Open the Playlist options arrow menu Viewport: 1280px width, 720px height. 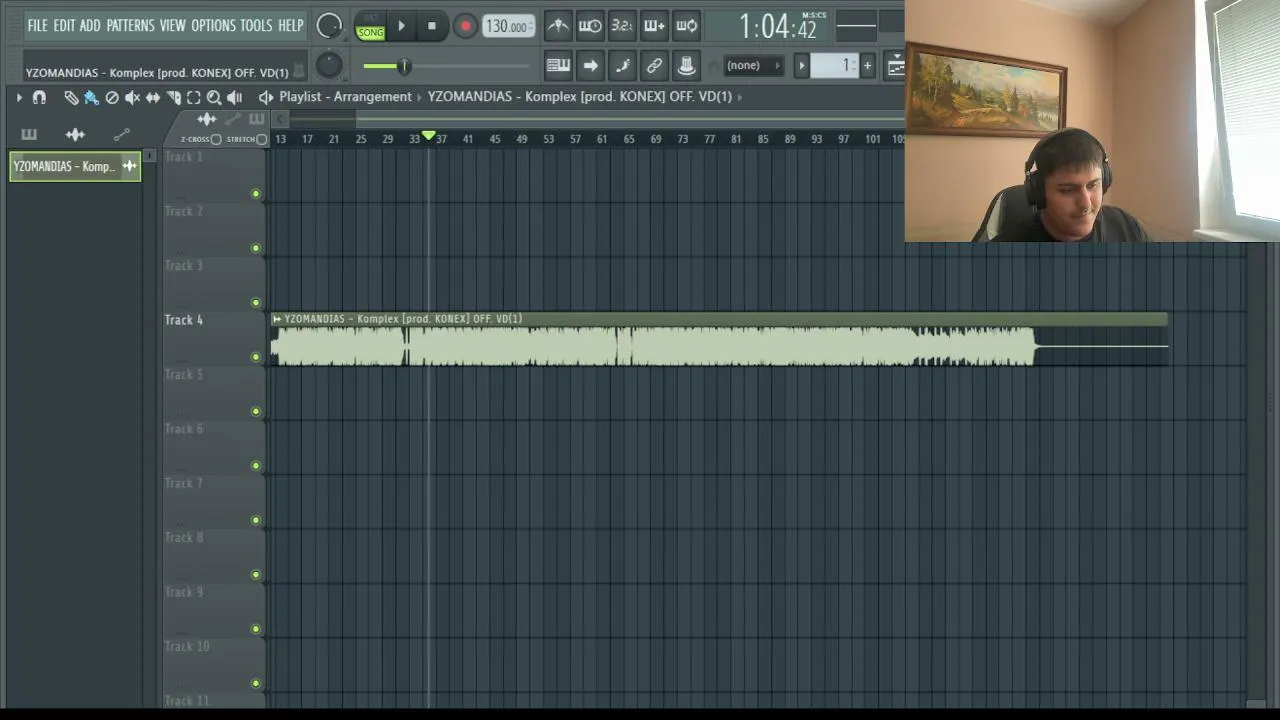click(19, 97)
